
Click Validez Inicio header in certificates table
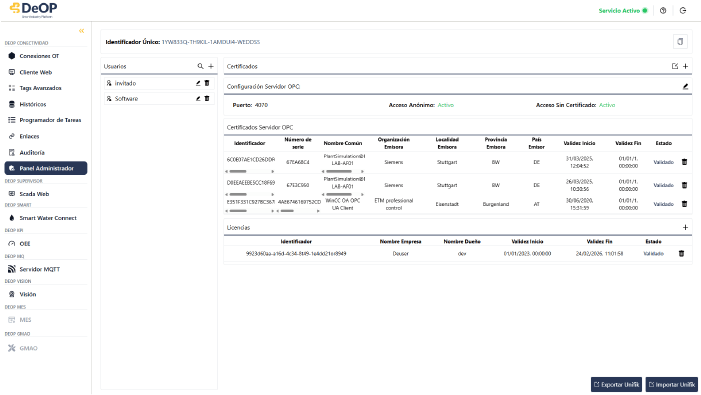click(579, 143)
